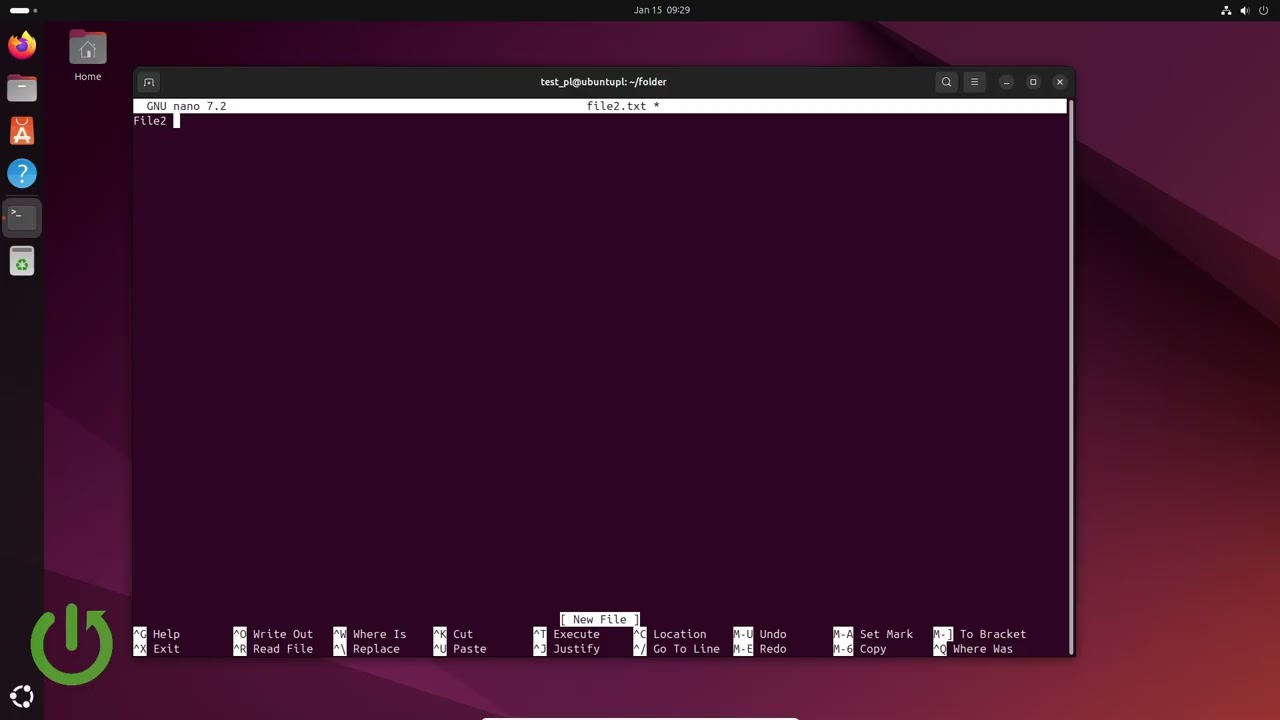Open Show Apps Ubuntu logo button

[22, 697]
